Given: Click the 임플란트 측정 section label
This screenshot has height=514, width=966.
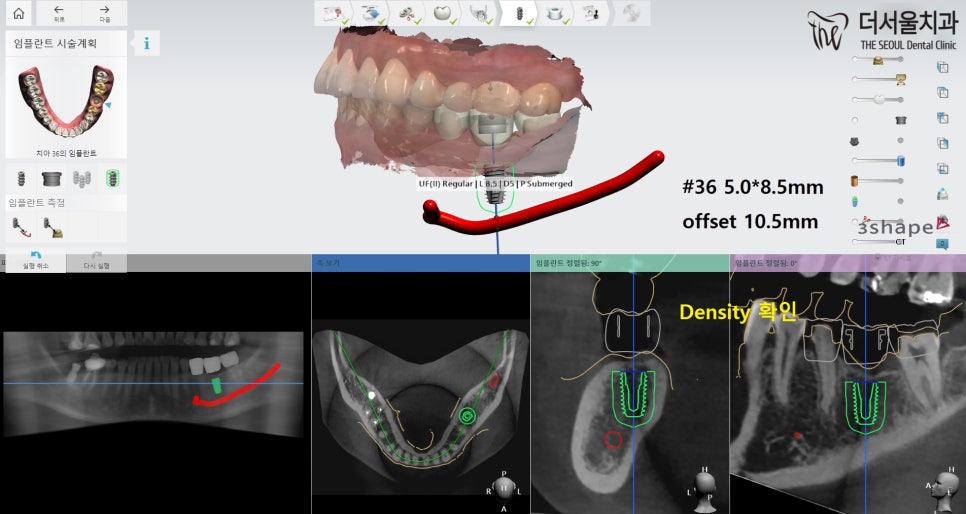Looking at the screenshot, I should point(37,202).
